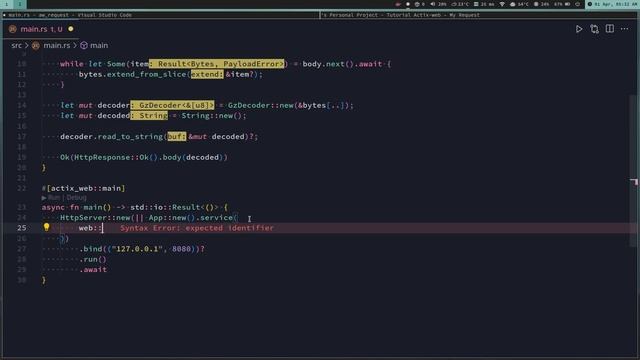Click the ': String' inlay hint on line 15
The image size is (640, 360).
click(x=149, y=116)
